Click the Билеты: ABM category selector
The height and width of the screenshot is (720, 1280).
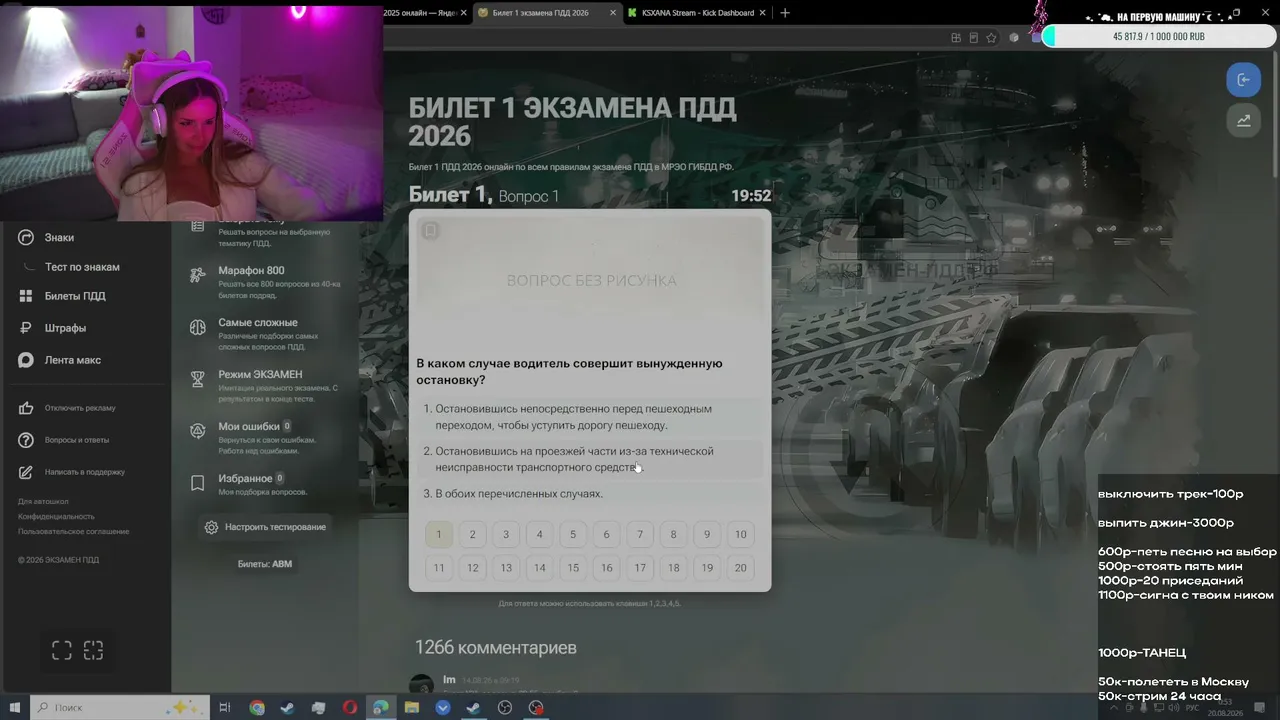tap(265, 564)
